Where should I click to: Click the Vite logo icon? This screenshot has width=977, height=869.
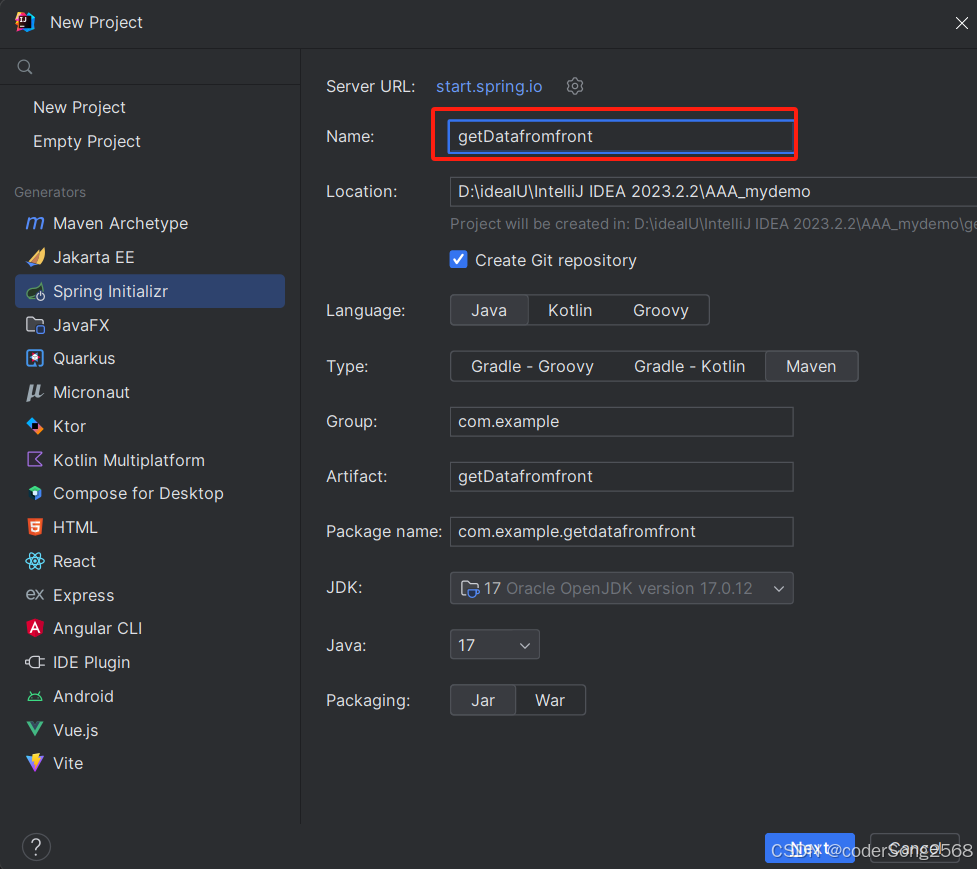(x=35, y=762)
